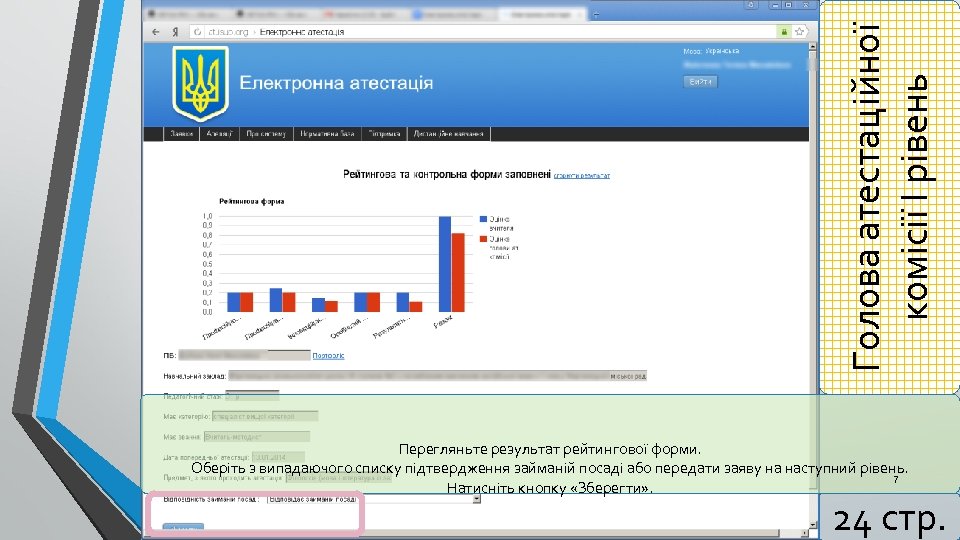Click the Ukrainian trident coat of arms logo

click(200, 84)
